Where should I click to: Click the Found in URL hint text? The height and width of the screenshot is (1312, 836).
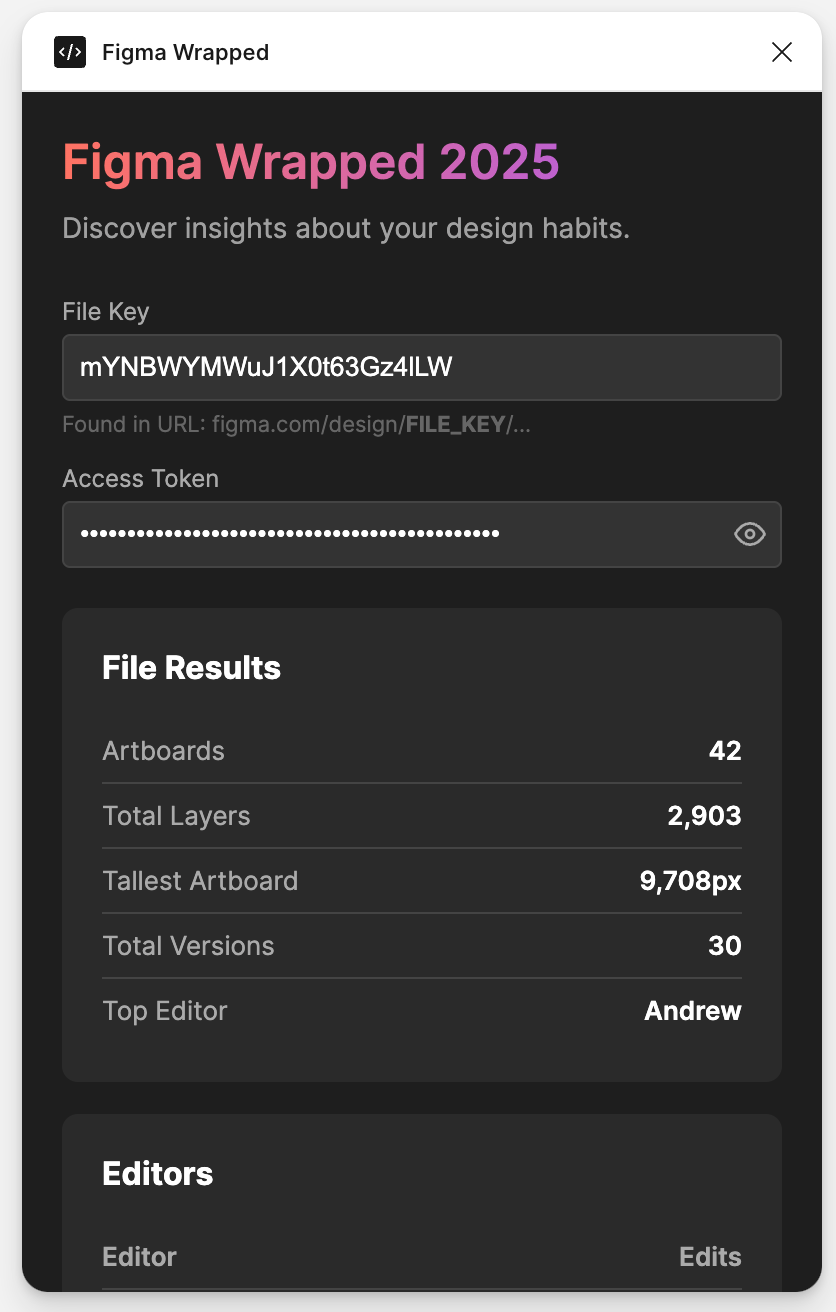click(296, 424)
